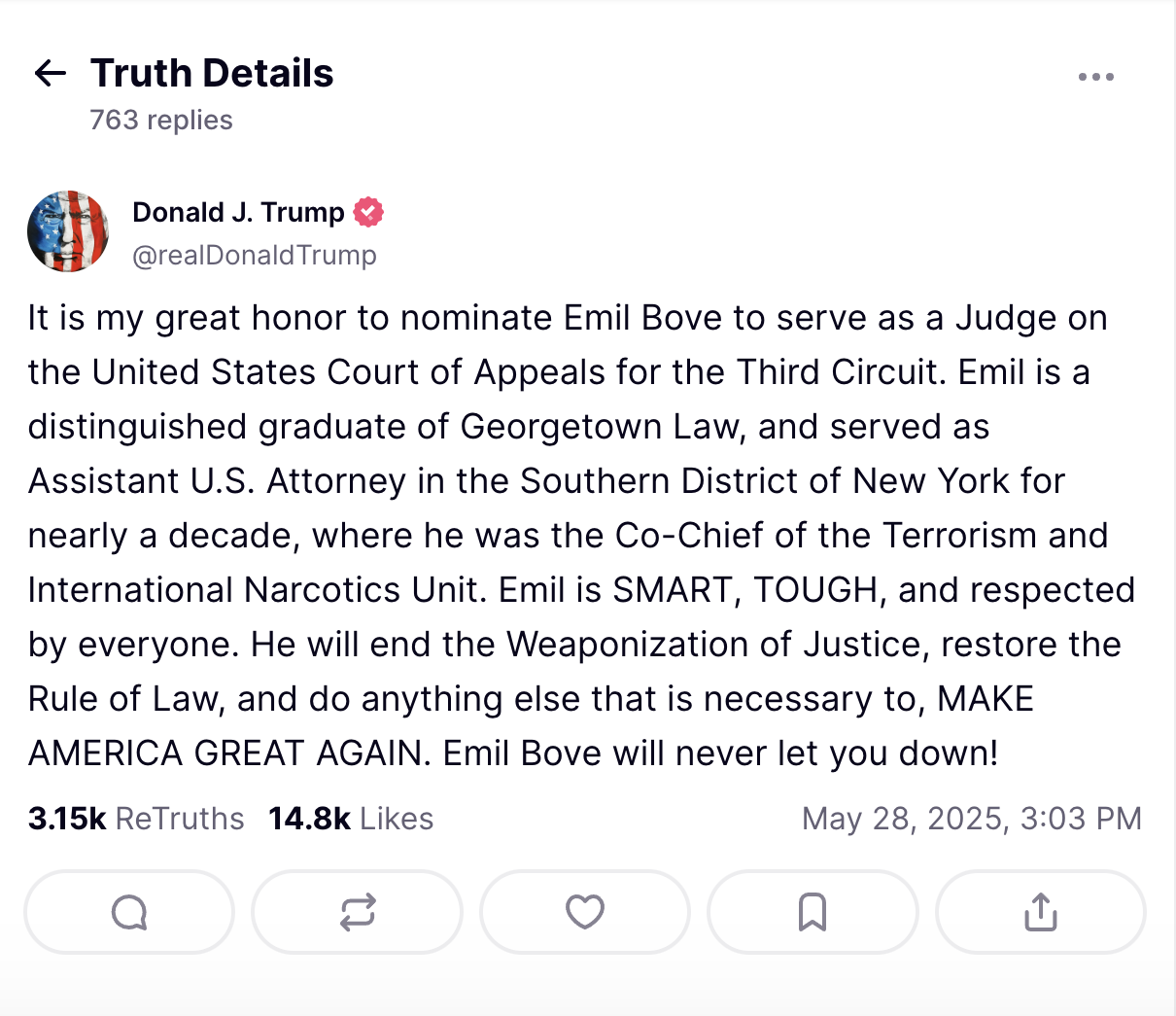This screenshot has width=1176, height=1016.
Task: Open Donald J. Trump's profile picture
Action: 68,231
